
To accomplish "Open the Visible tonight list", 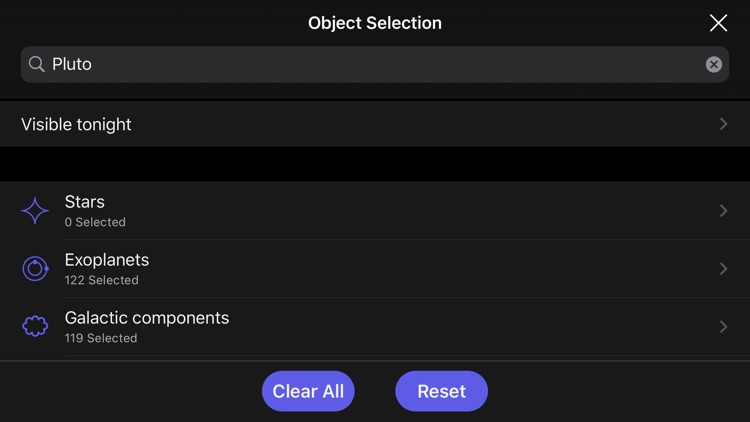I will [x=375, y=124].
